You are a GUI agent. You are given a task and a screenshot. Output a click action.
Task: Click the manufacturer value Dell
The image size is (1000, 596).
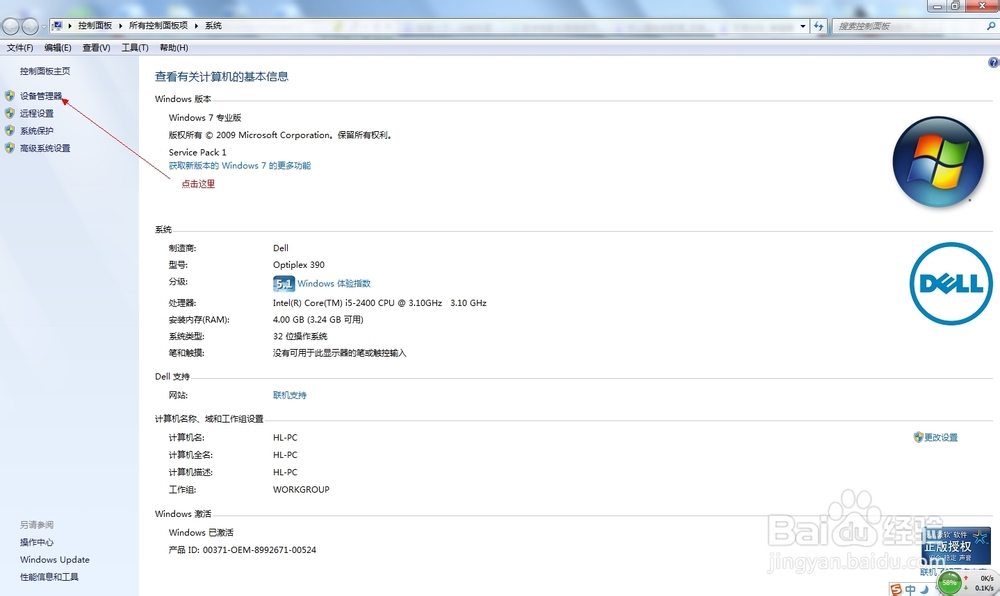(x=281, y=248)
